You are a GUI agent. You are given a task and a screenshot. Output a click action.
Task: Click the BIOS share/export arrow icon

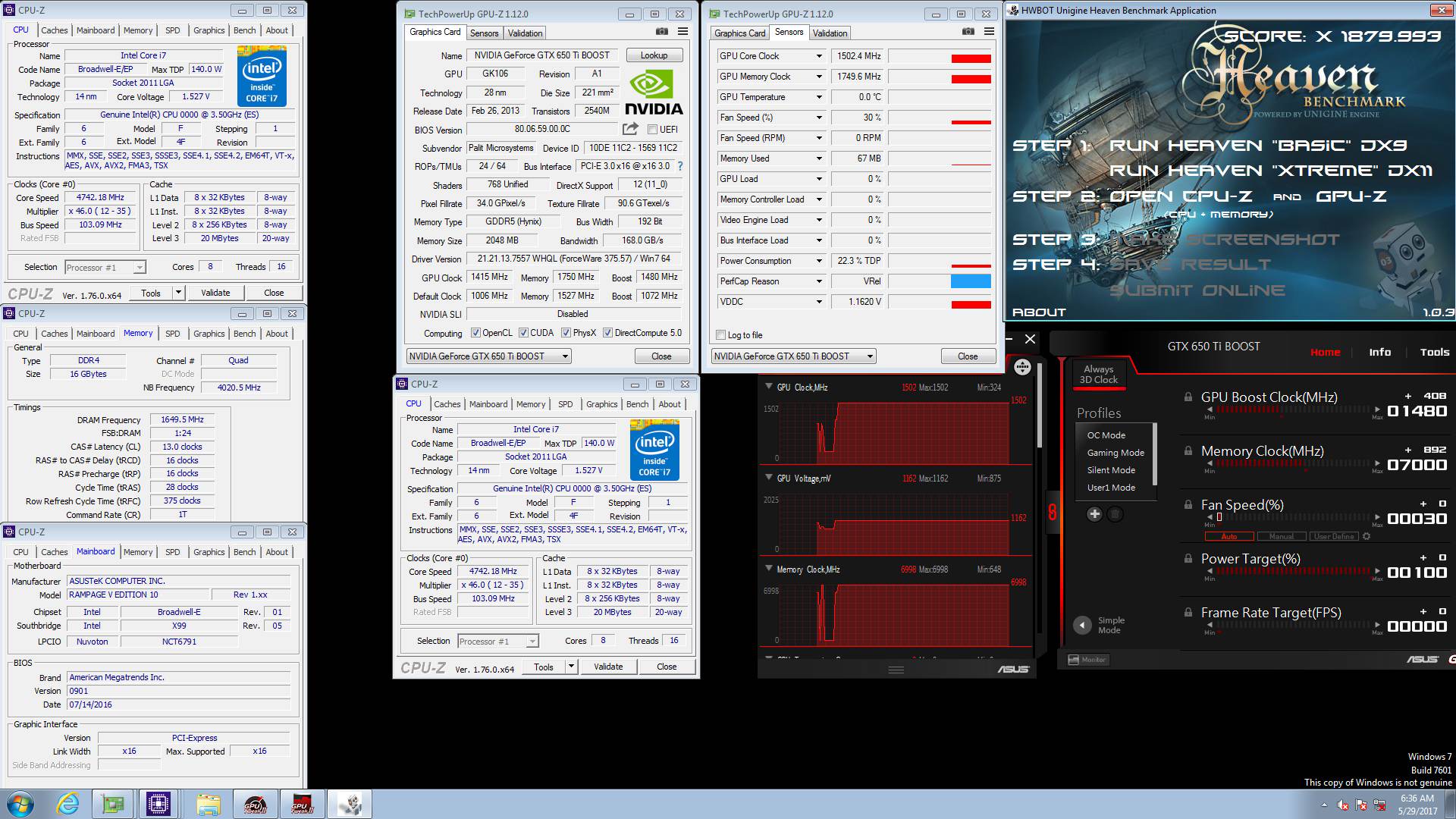[x=630, y=129]
